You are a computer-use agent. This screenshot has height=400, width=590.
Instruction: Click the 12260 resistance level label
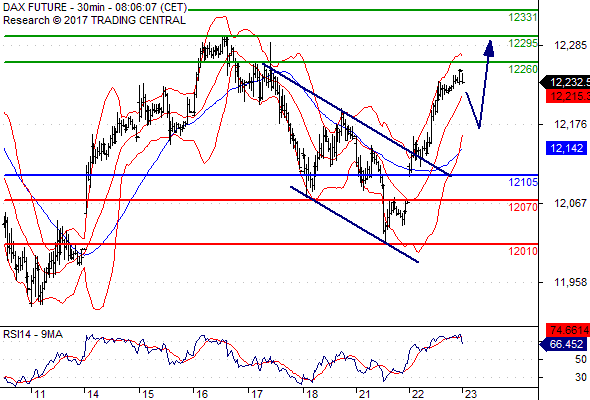(522, 69)
